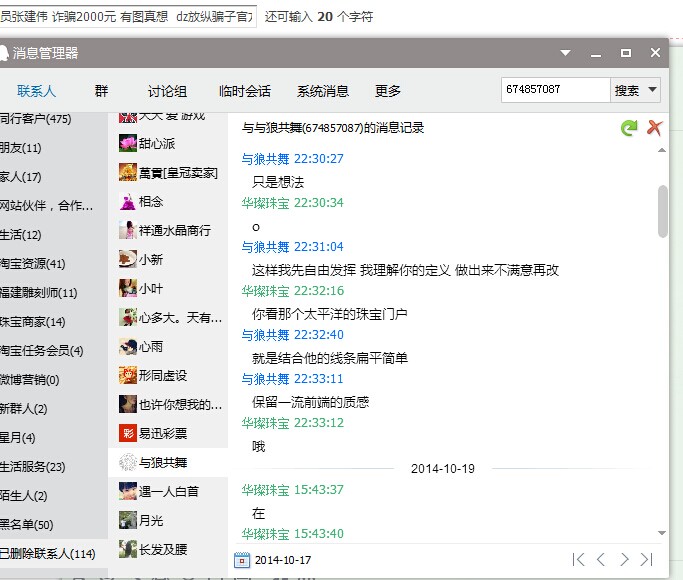Select the 长发及腰 contact avatar
This screenshot has height=580, width=683.
click(x=128, y=550)
